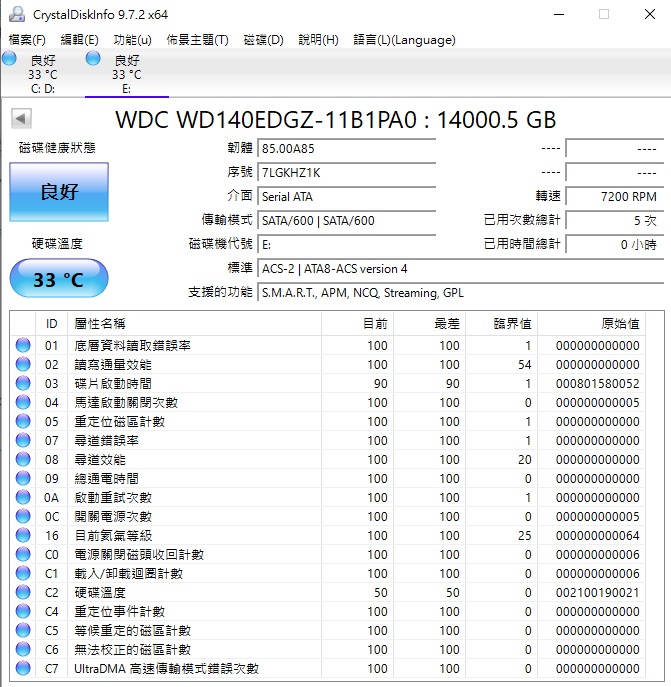Image resolution: width=671 pixels, height=687 pixels.
Task: Click the previous disk arrow button
Action: [21, 118]
